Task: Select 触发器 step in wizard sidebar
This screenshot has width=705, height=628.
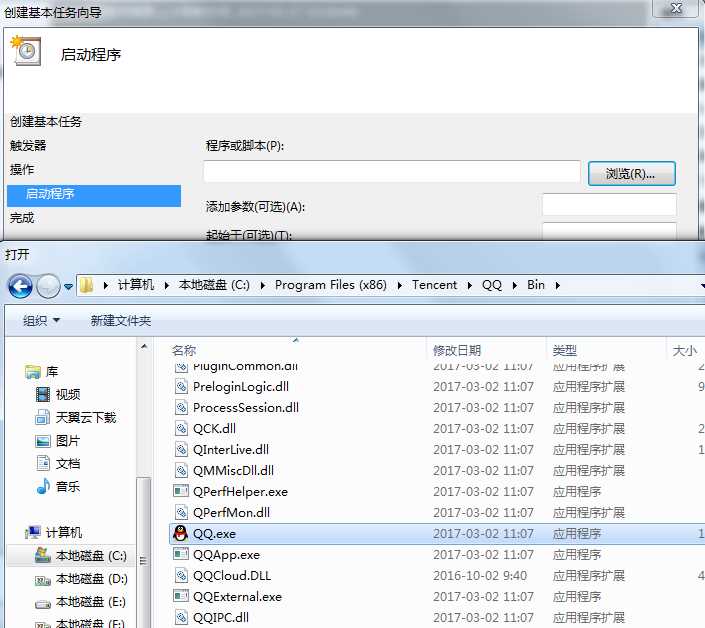Action: click(x=28, y=146)
